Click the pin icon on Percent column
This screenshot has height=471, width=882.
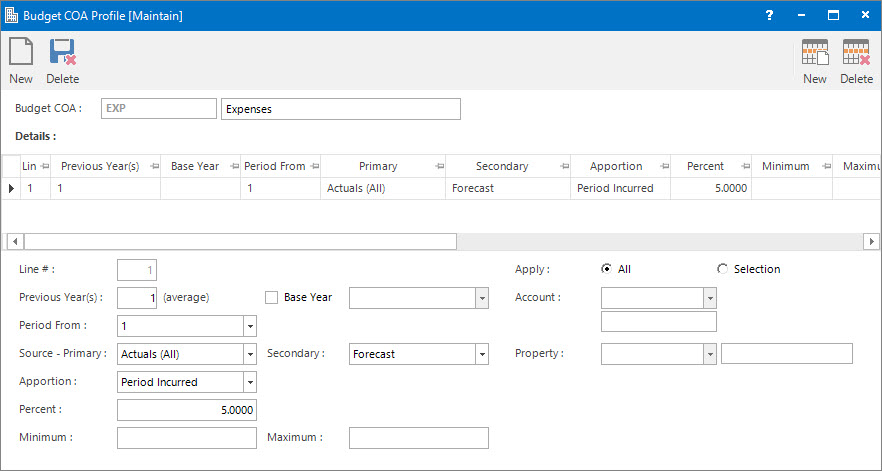tap(746, 167)
